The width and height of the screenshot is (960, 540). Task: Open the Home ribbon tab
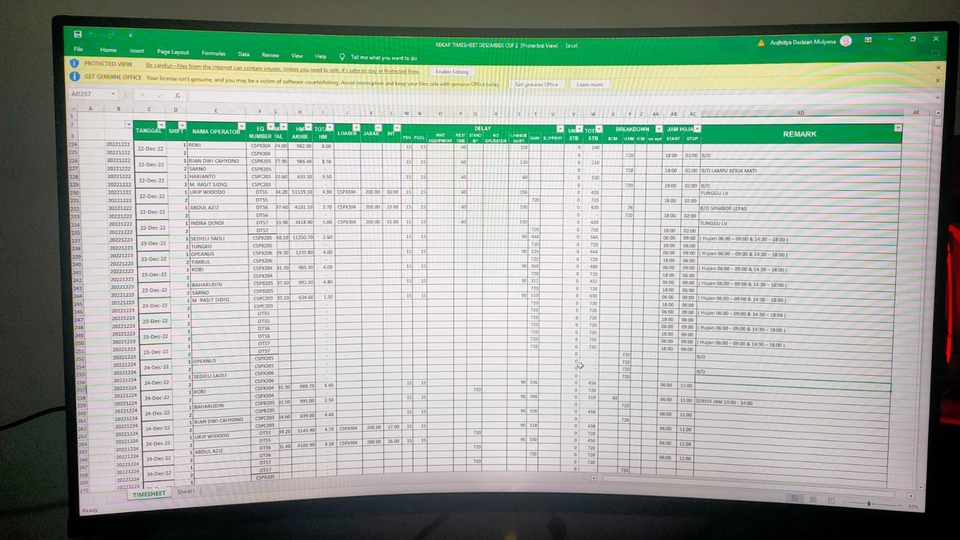coord(108,50)
